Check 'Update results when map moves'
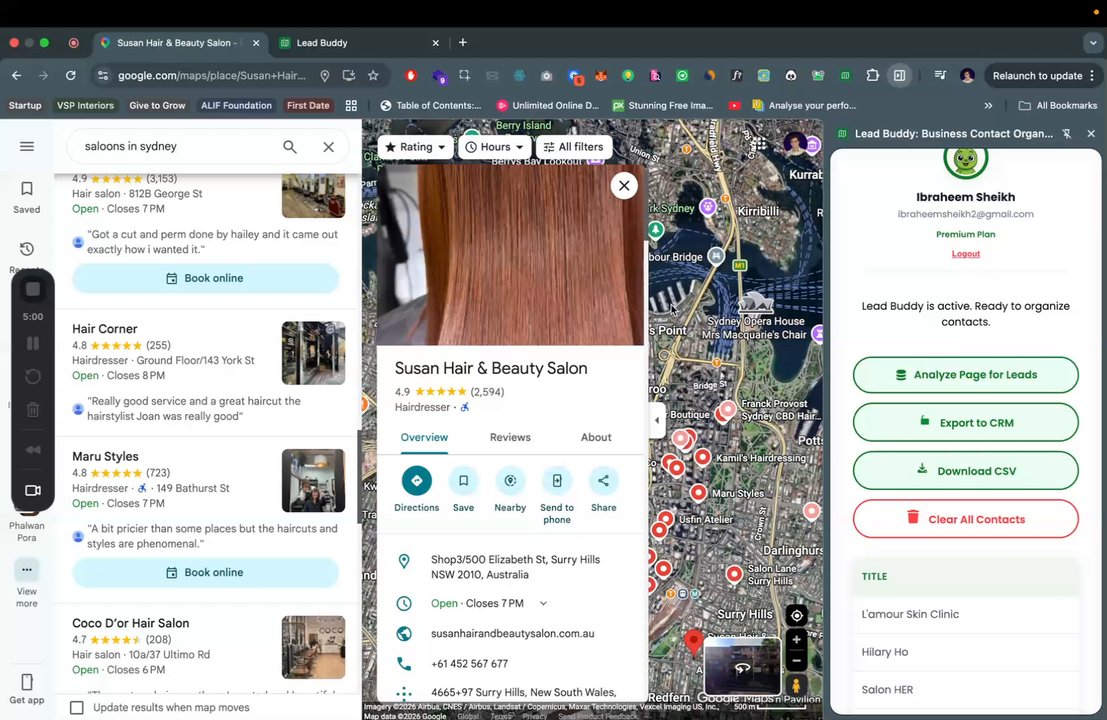This screenshot has height=720, width=1107. point(77,707)
